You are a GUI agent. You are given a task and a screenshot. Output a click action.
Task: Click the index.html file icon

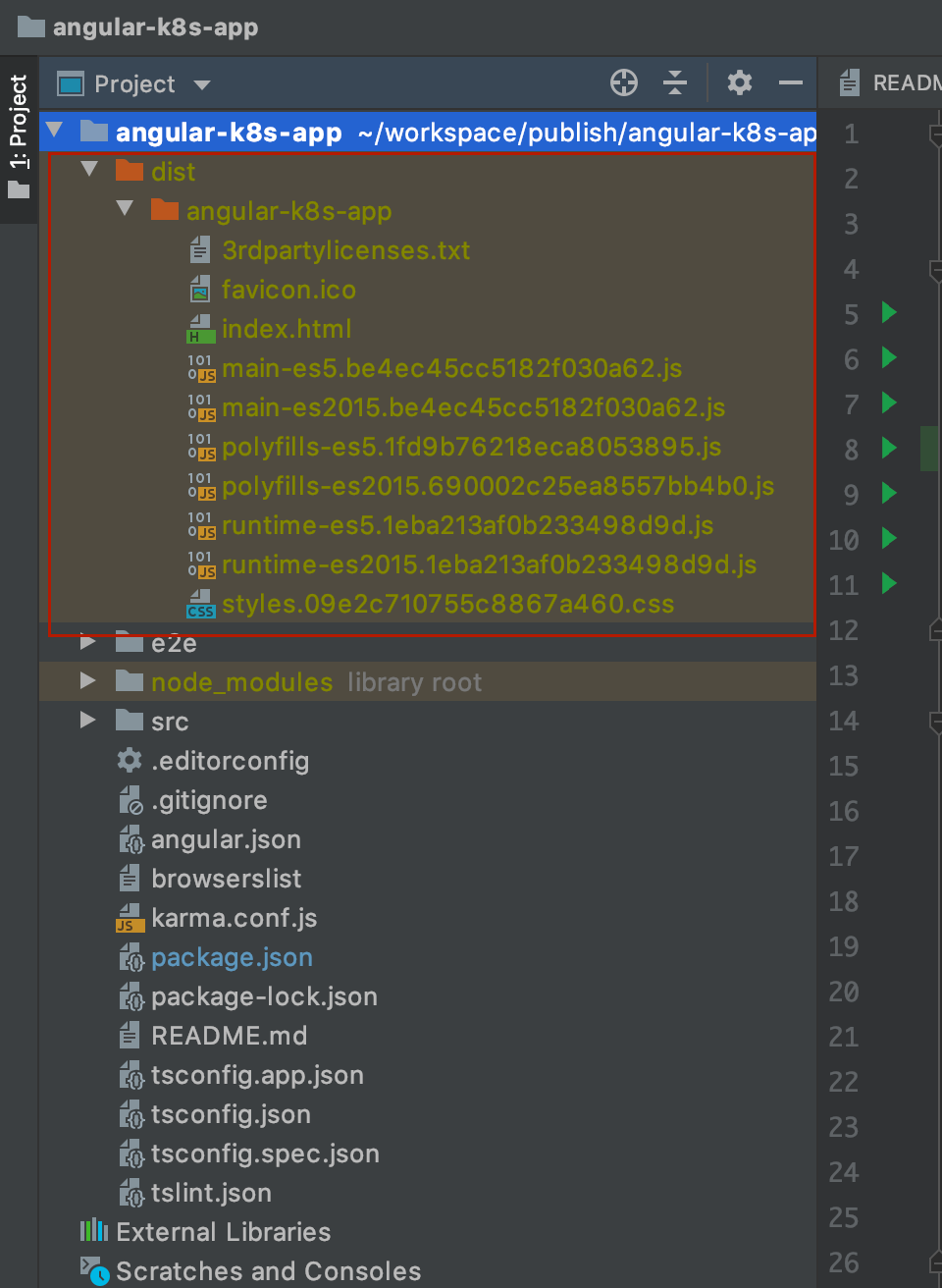[200, 328]
